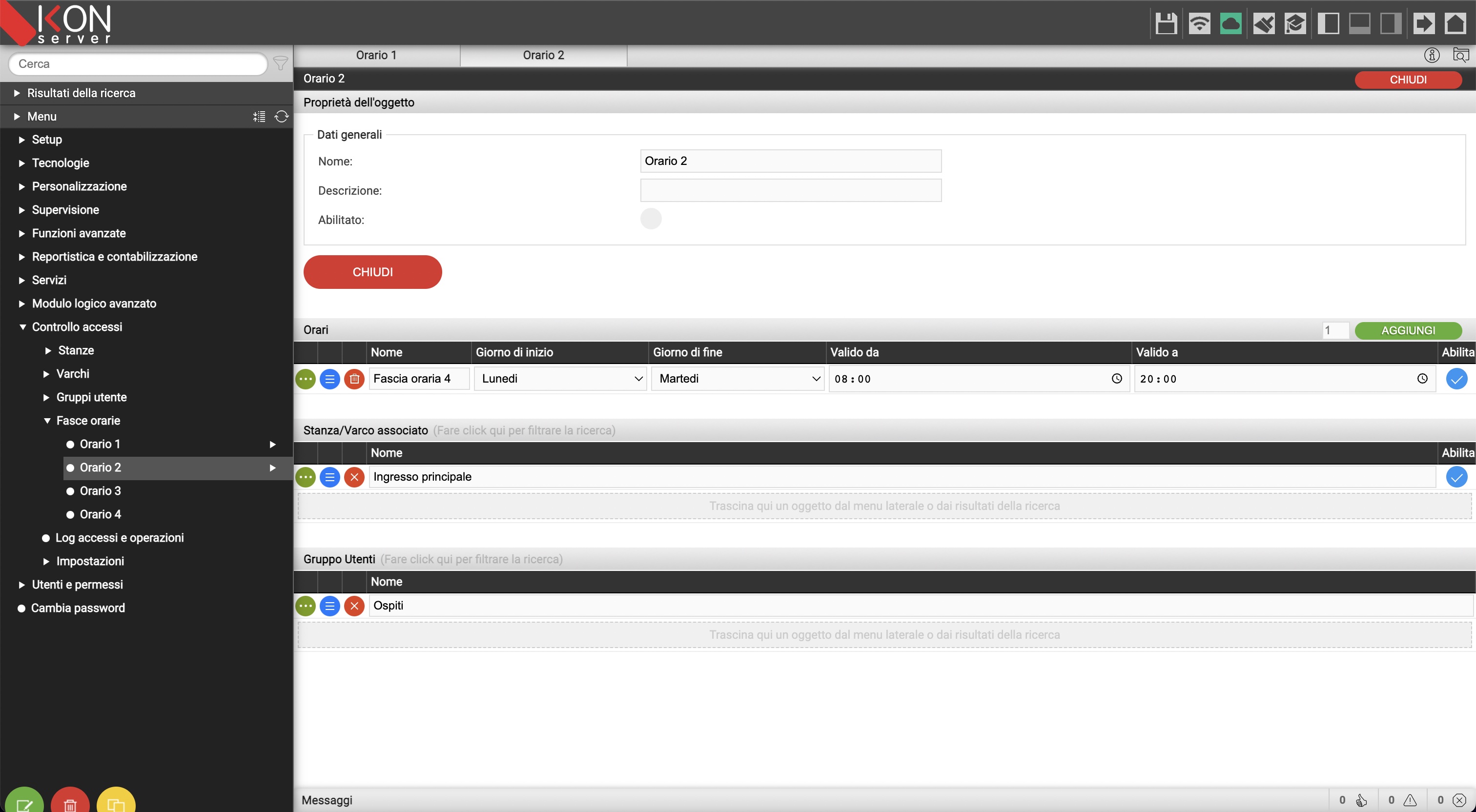This screenshot has height=812, width=1476.
Task: Click the Descrizione input field
Action: point(790,190)
